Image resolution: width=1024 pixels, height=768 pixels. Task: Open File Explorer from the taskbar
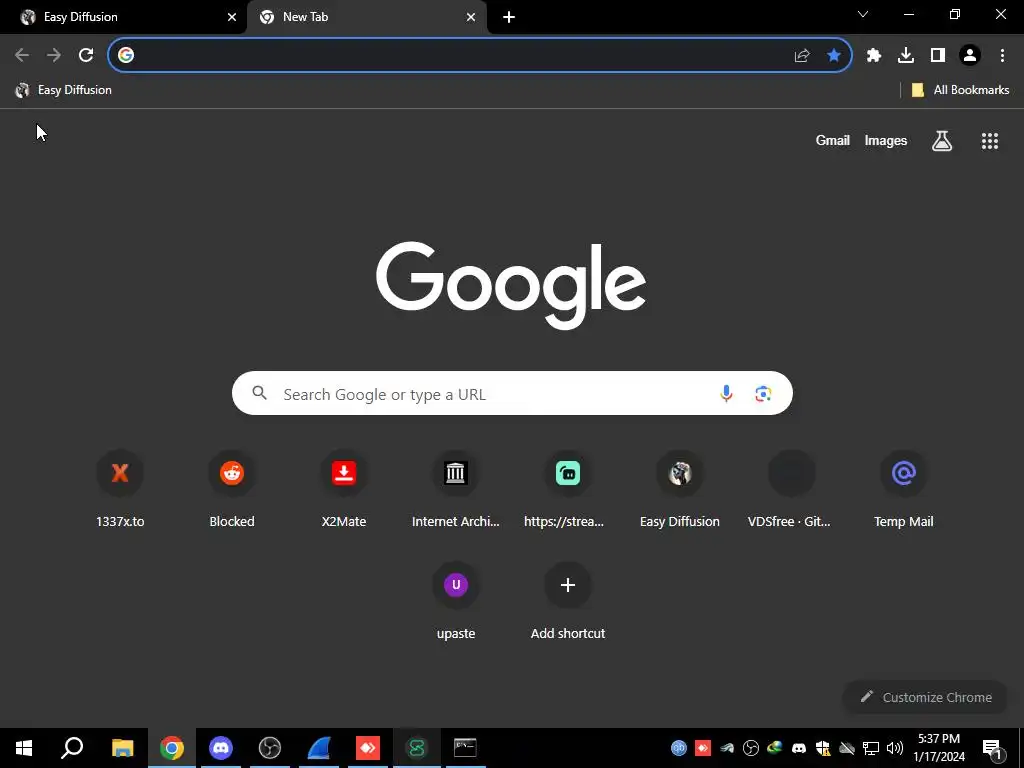click(122, 748)
